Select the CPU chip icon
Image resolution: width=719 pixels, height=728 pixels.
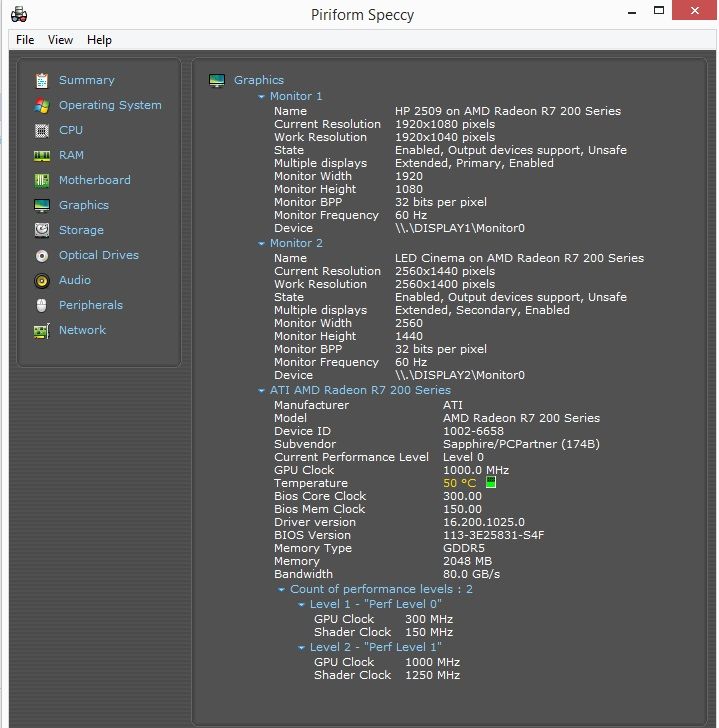pyautogui.click(x=41, y=130)
